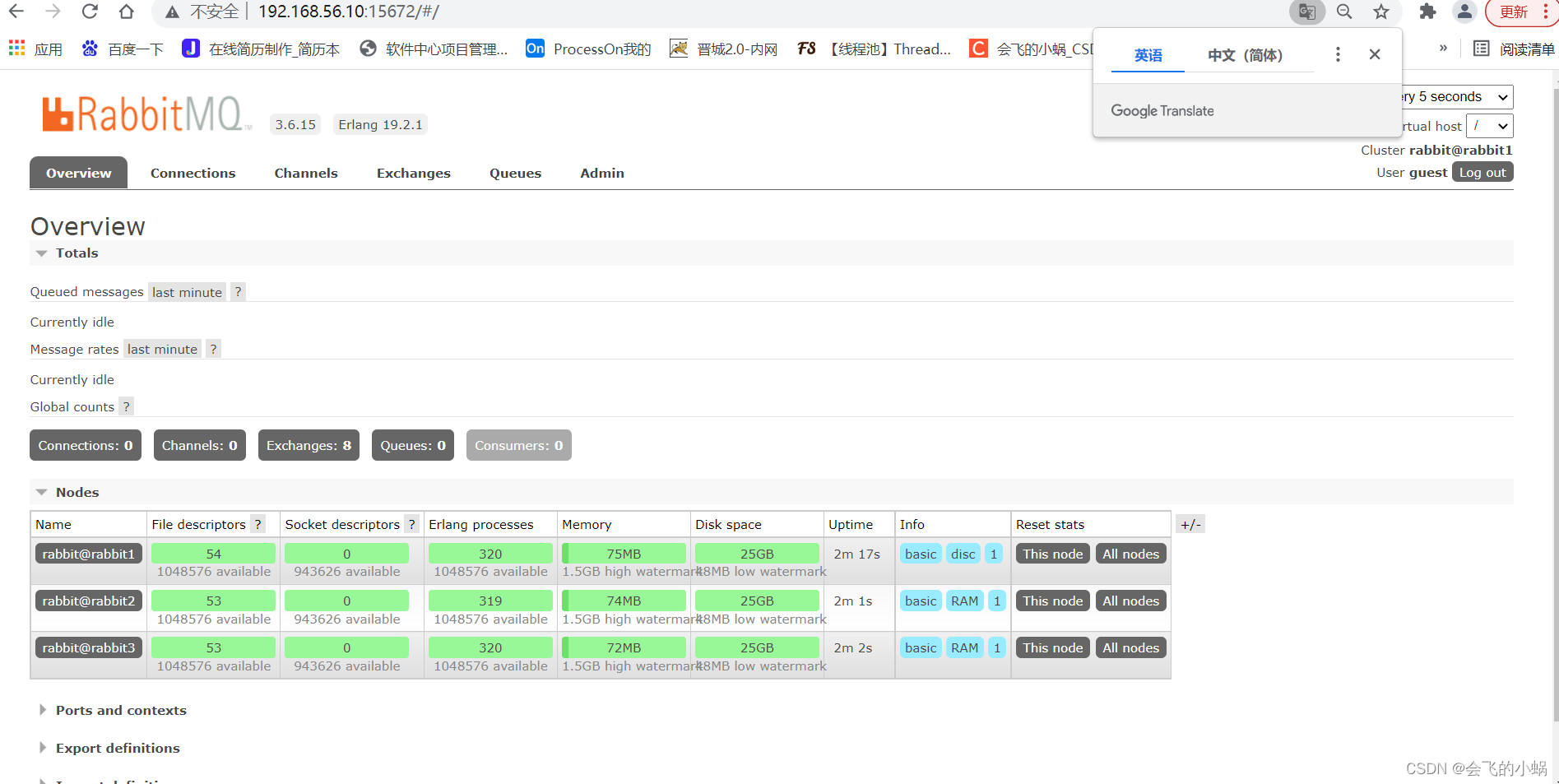Reset stats for This node on rabbit@rabbit2

pyautogui.click(x=1052, y=601)
